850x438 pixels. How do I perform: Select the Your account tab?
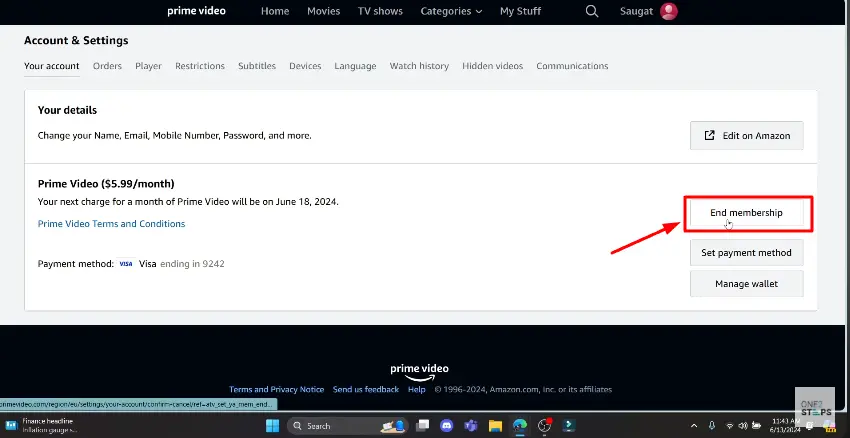coord(51,66)
